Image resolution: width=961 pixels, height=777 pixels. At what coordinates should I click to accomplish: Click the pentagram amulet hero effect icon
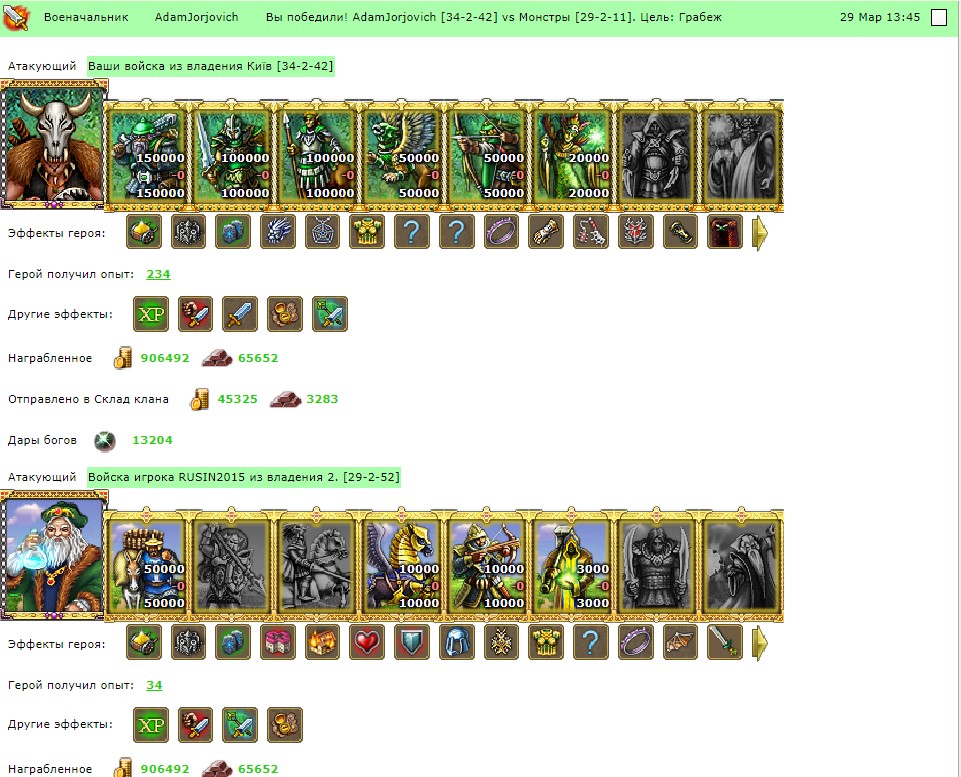(x=322, y=231)
